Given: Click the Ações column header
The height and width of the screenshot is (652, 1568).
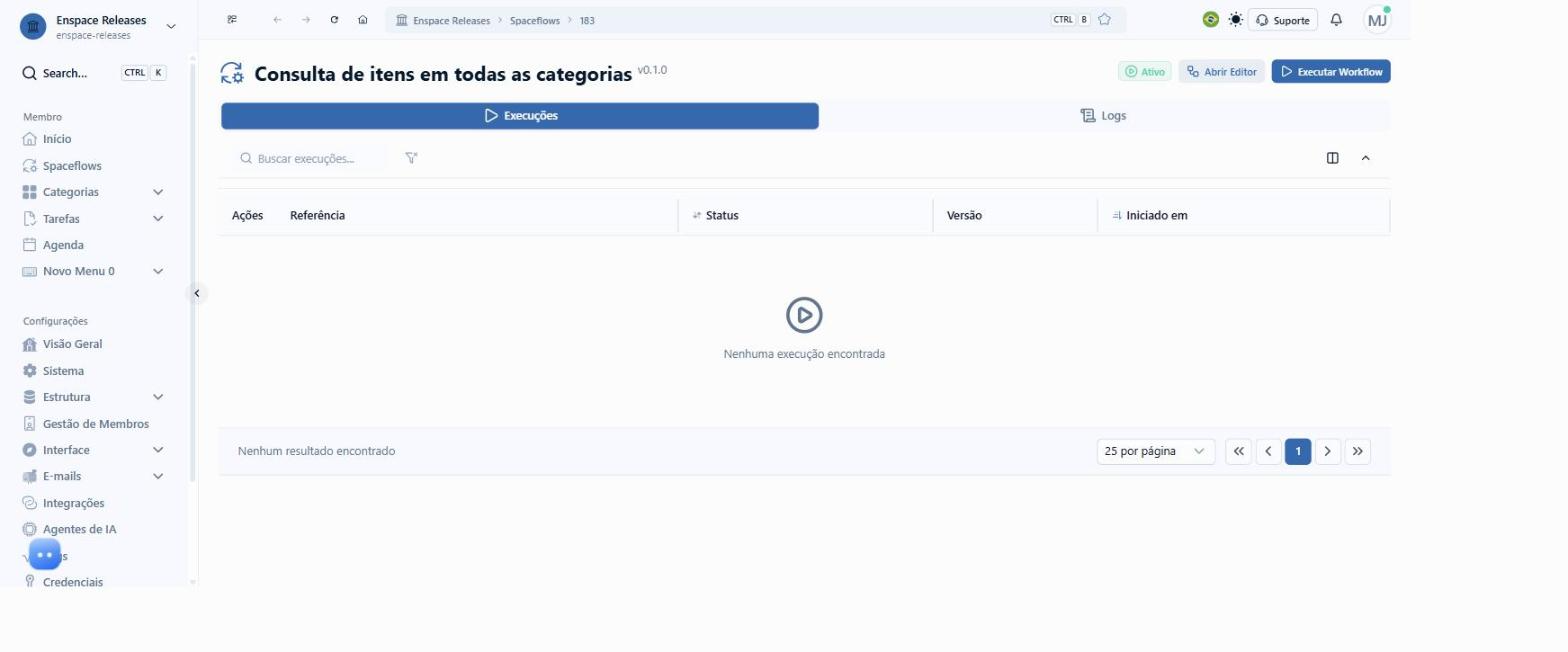Looking at the screenshot, I should (247, 215).
